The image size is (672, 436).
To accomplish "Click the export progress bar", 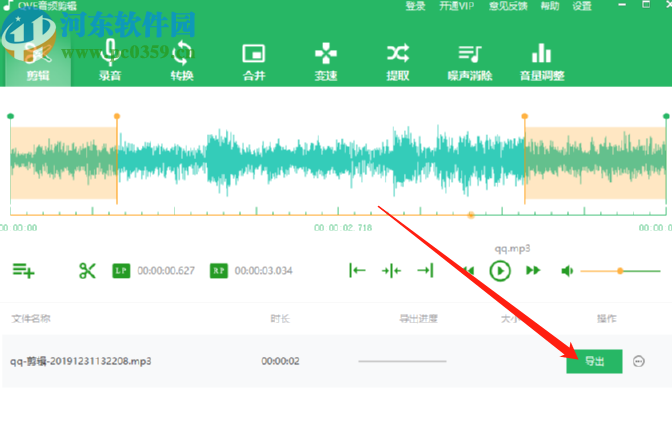I will pos(402,361).
